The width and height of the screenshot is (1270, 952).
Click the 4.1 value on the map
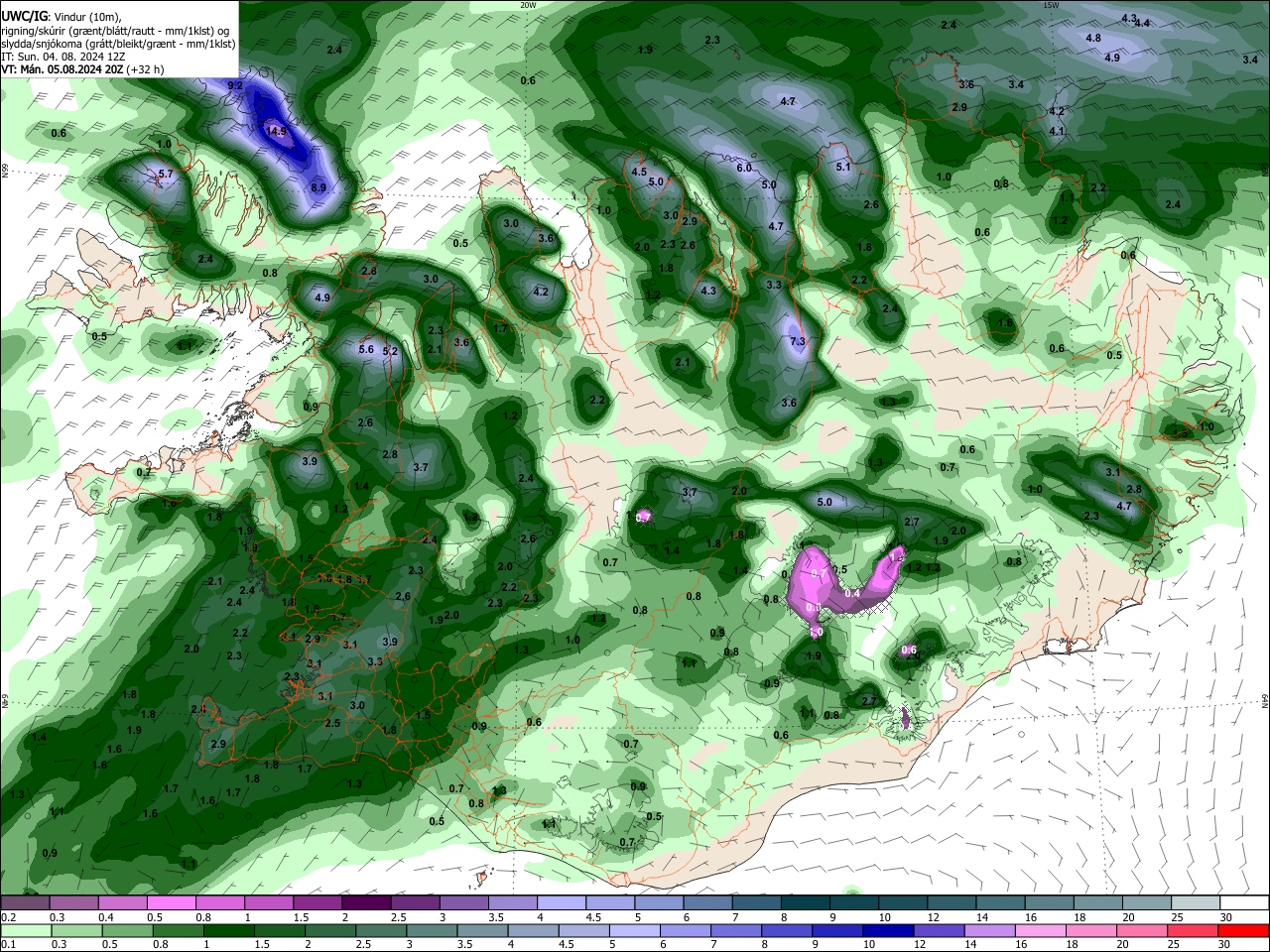click(x=1057, y=131)
